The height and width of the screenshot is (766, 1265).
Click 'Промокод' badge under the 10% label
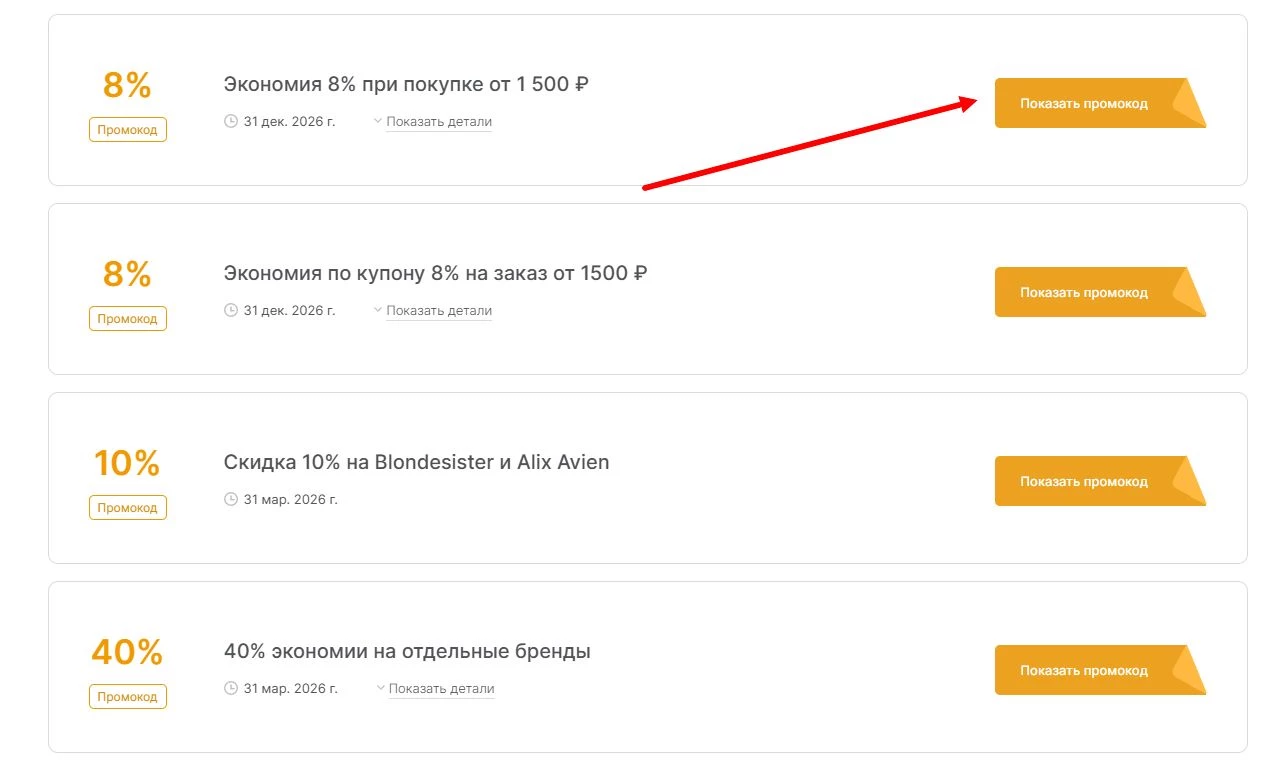(128, 508)
